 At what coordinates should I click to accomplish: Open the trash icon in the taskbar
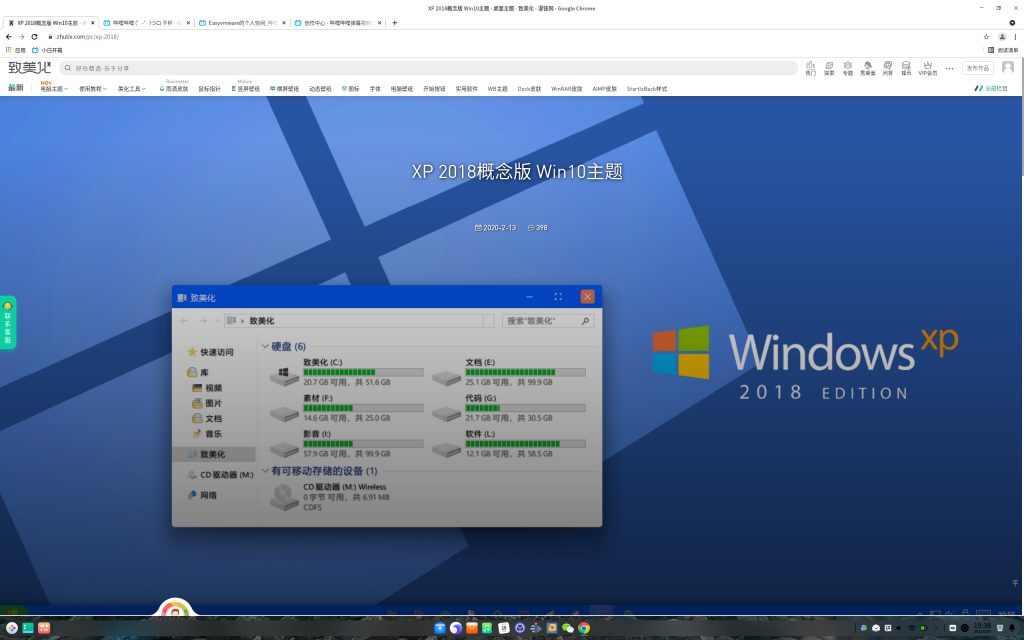point(999,628)
